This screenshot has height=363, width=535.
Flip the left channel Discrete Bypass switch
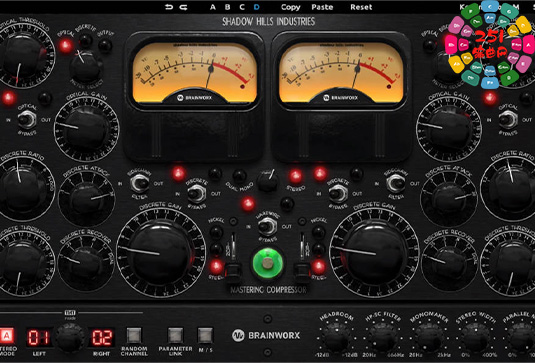197,193
